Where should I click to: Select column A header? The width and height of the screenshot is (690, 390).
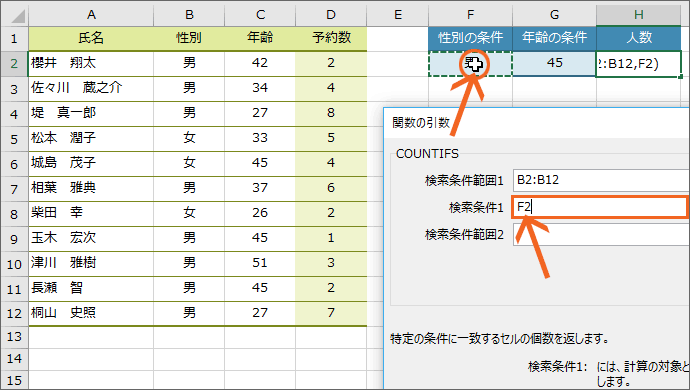(91, 15)
